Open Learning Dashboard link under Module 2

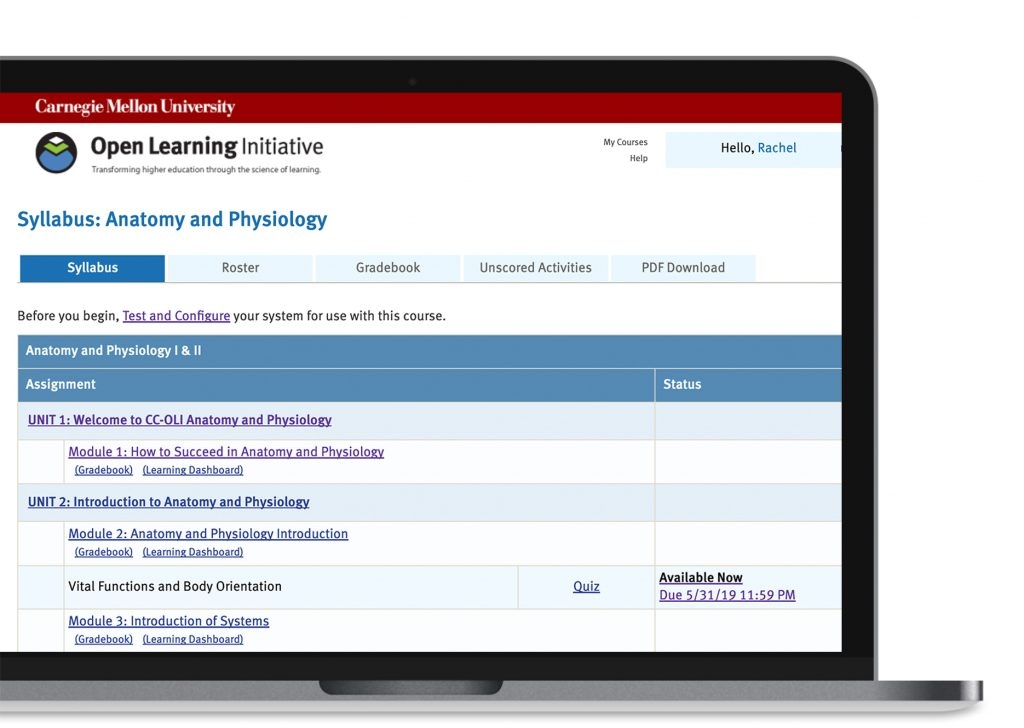pyautogui.click(x=192, y=552)
